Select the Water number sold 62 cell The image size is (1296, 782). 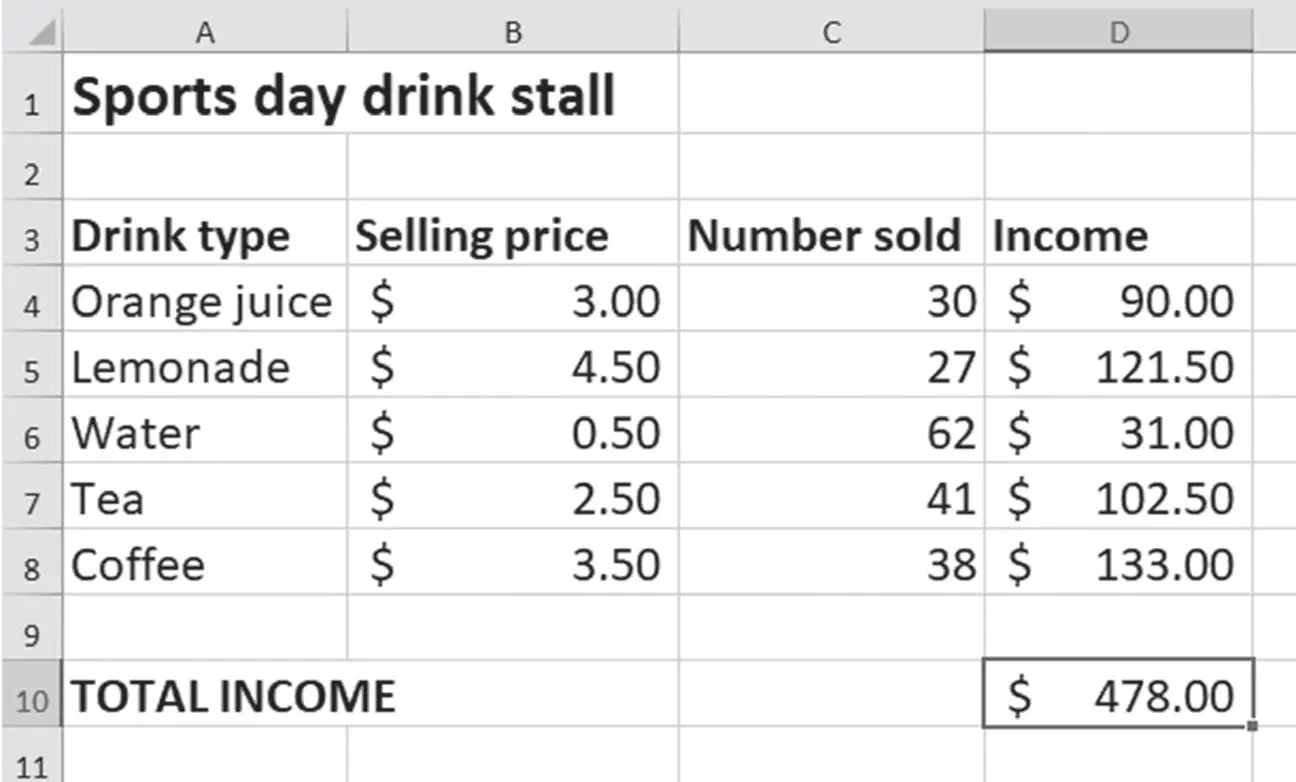(831, 433)
